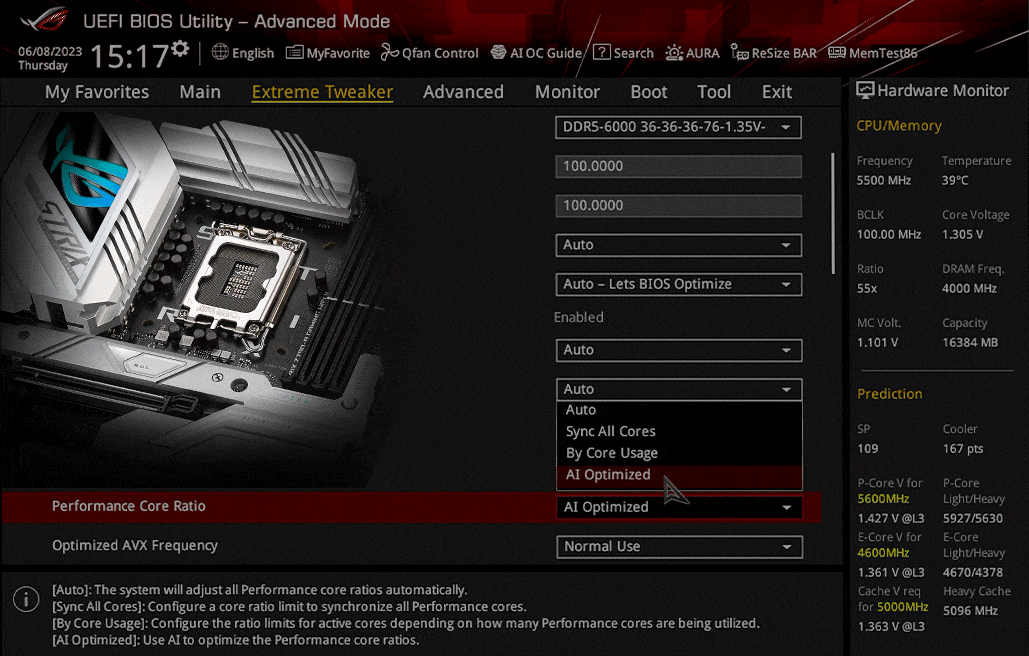Click the 39°C temperature value

[x=955, y=180]
